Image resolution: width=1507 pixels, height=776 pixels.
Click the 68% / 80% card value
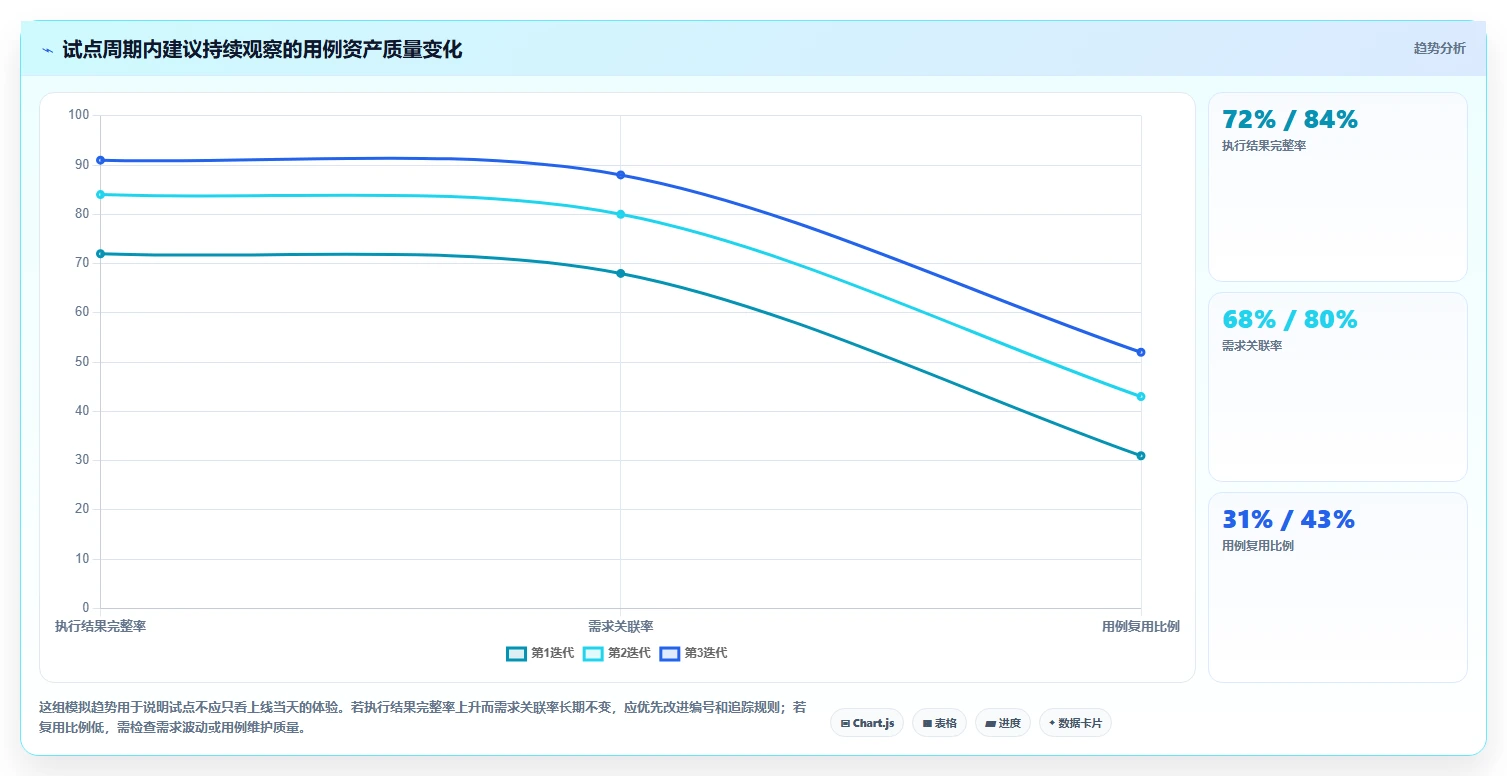click(x=1290, y=320)
